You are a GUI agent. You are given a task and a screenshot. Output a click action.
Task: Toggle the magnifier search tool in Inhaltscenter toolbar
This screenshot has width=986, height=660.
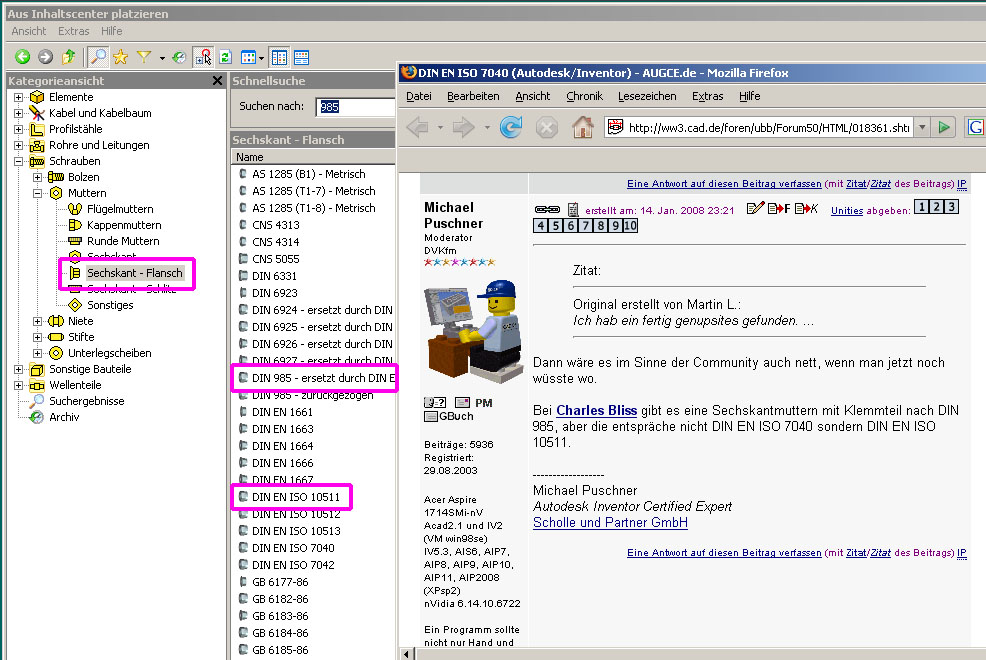97,57
